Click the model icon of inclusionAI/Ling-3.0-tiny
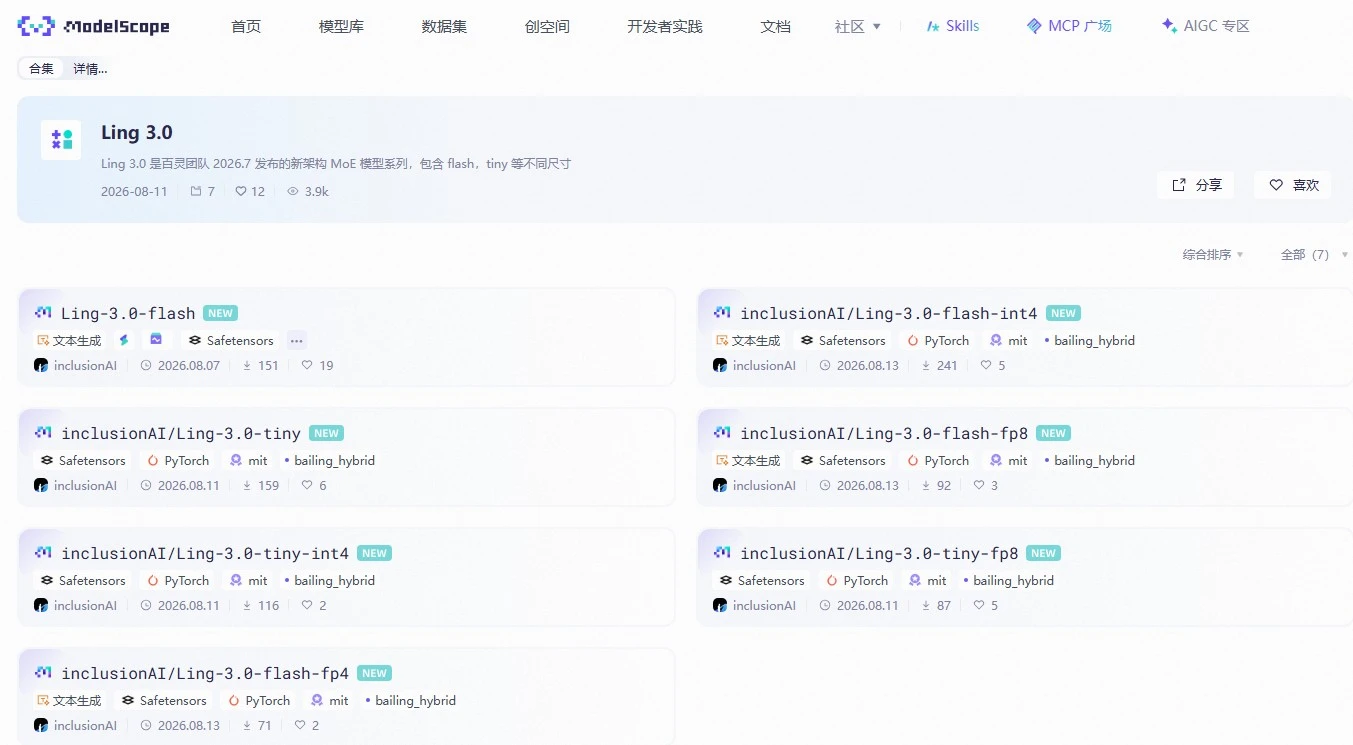The image size is (1353, 745). [43, 433]
